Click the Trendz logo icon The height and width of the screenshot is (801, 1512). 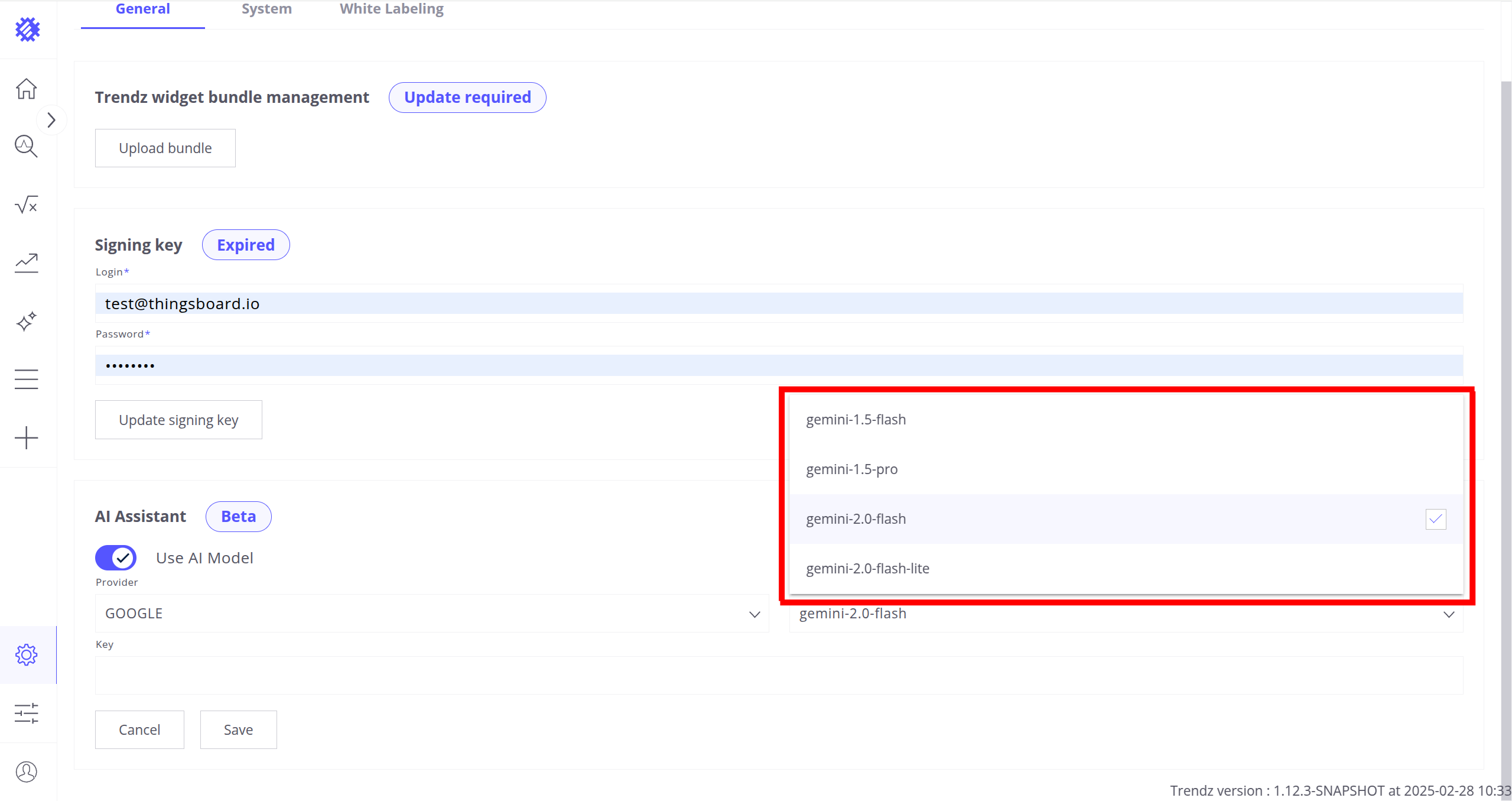click(27, 30)
